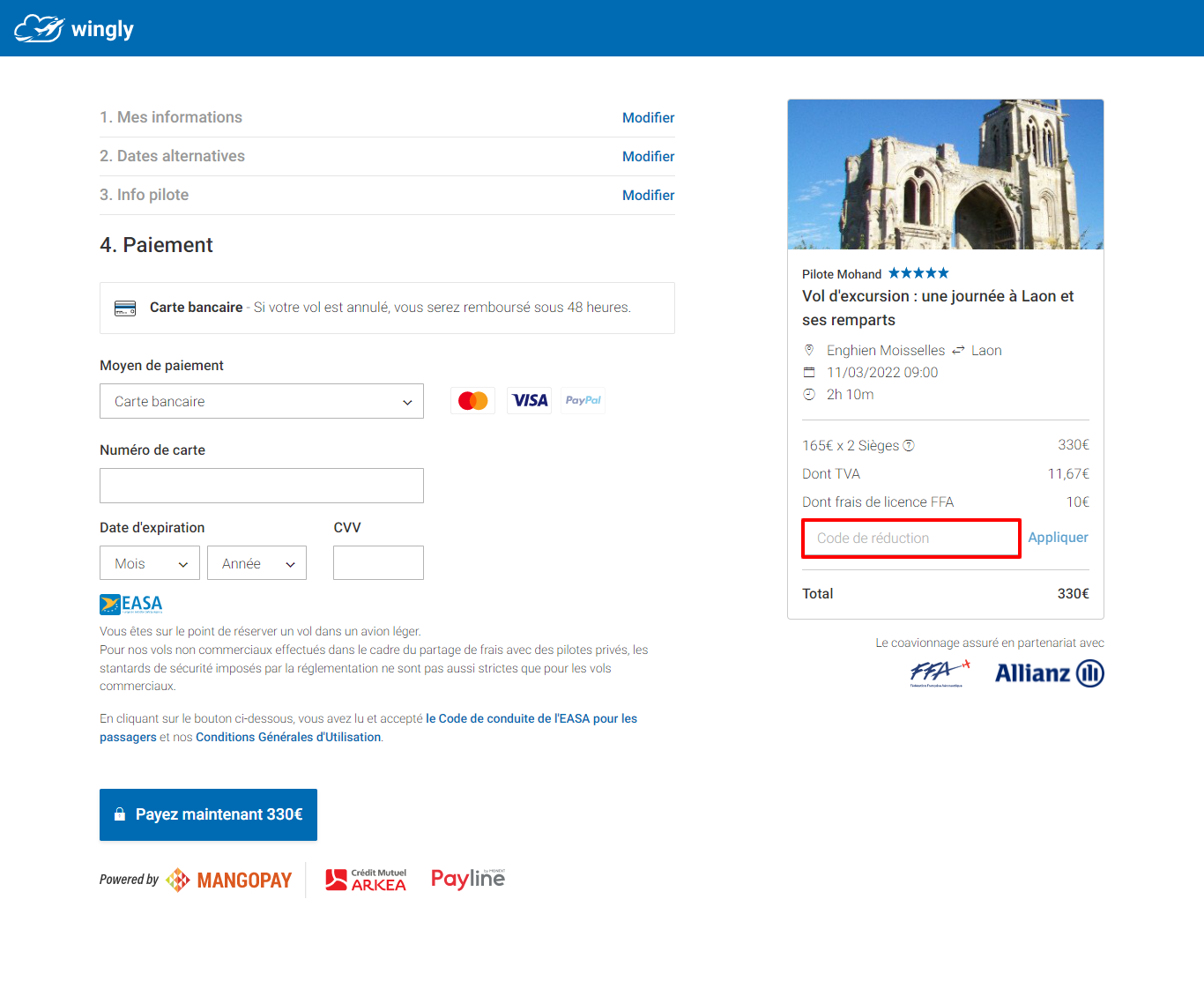Viewport: 1204px width, 1003px height.
Task: Open the Mois expiration dropdown
Action: point(150,563)
